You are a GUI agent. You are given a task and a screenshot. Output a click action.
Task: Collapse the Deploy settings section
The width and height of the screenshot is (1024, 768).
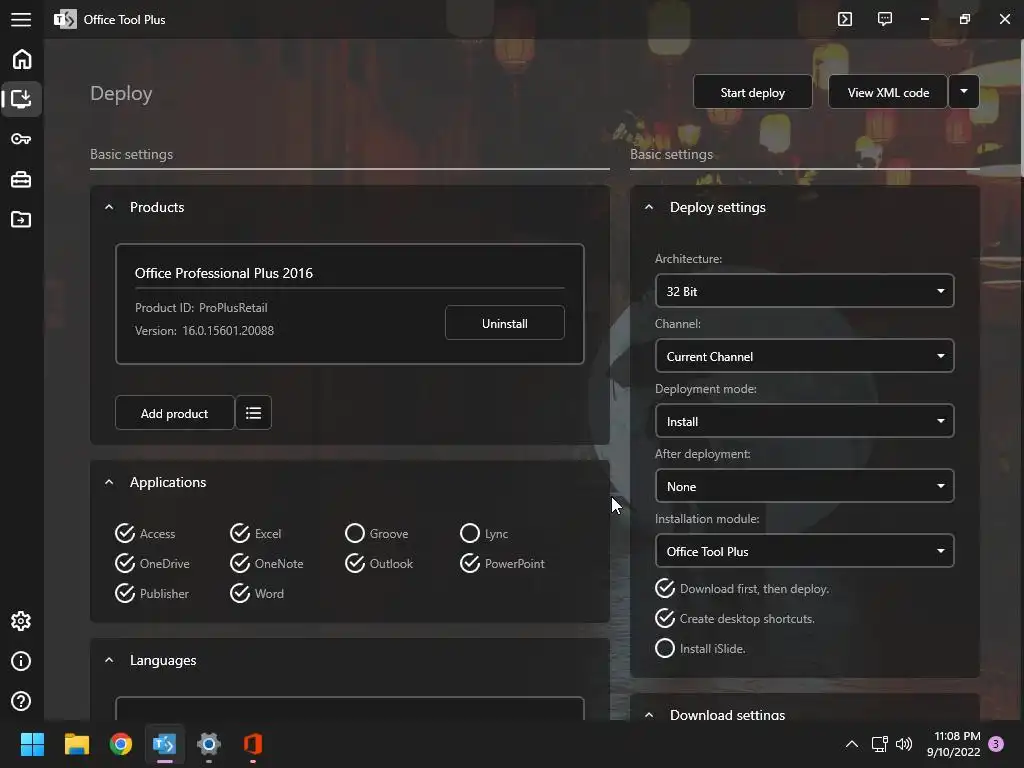coord(648,207)
